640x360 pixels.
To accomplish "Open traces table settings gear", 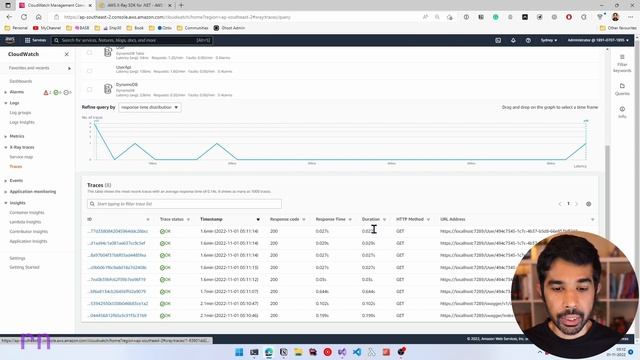I will tap(589, 204).
